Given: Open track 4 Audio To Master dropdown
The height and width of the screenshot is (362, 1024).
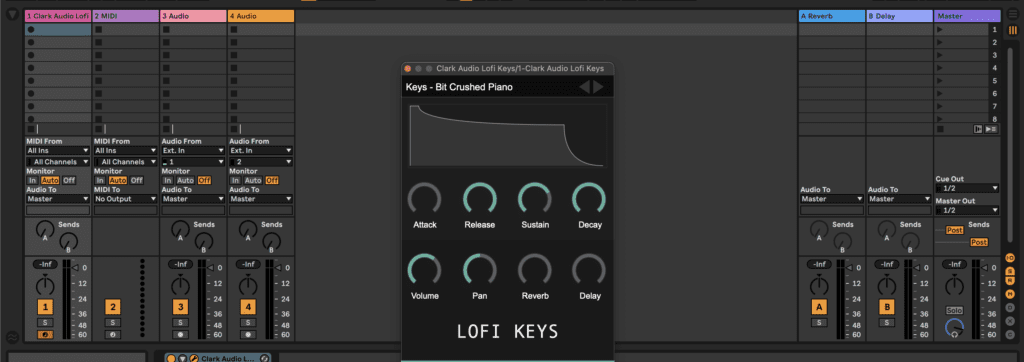Looking at the screenshot, I should (262, 199).
